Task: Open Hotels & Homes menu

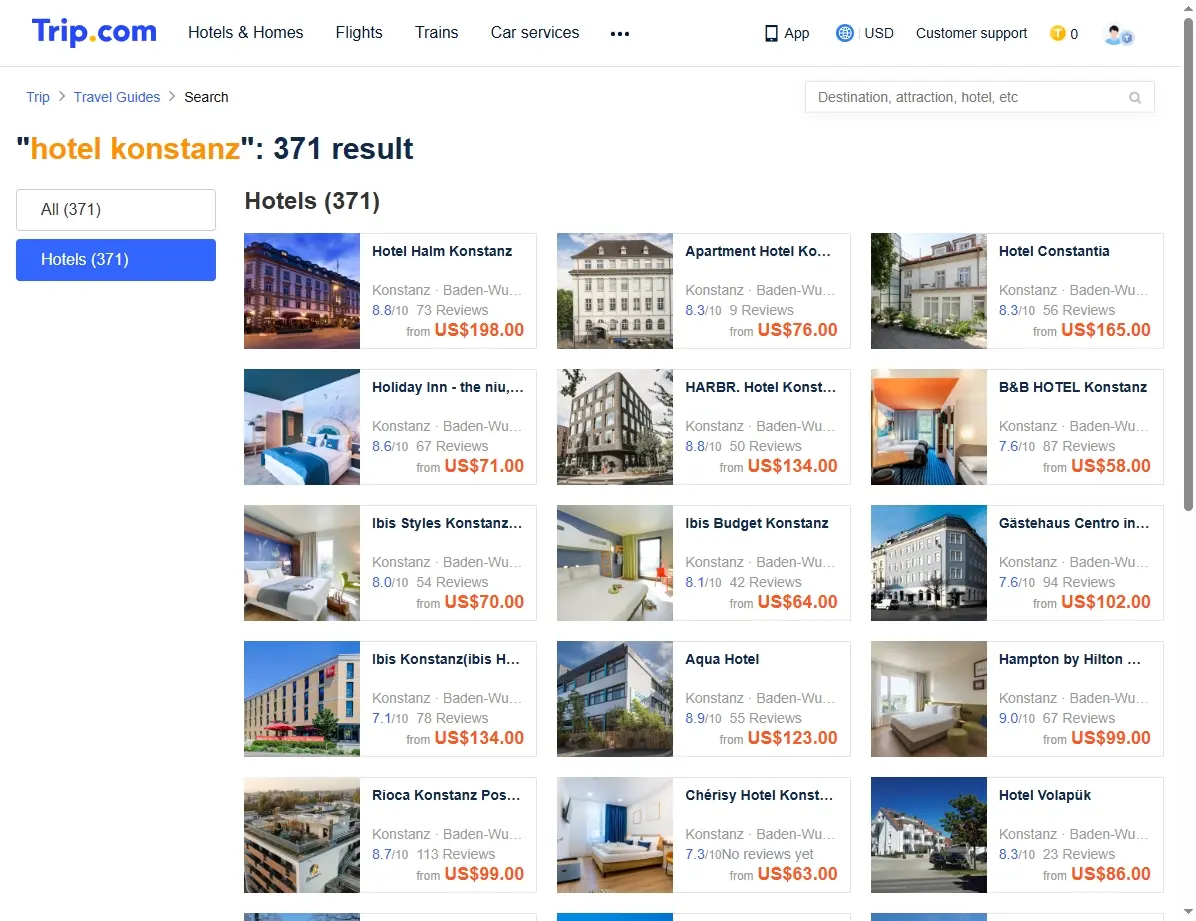Action: (246, 33)
